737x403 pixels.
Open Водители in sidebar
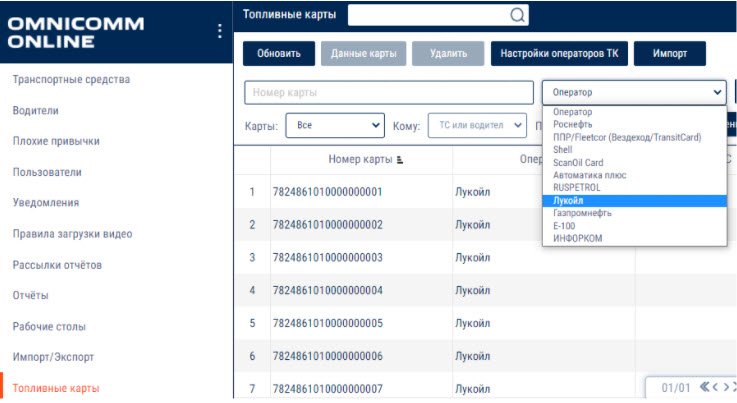coord(36,111)
